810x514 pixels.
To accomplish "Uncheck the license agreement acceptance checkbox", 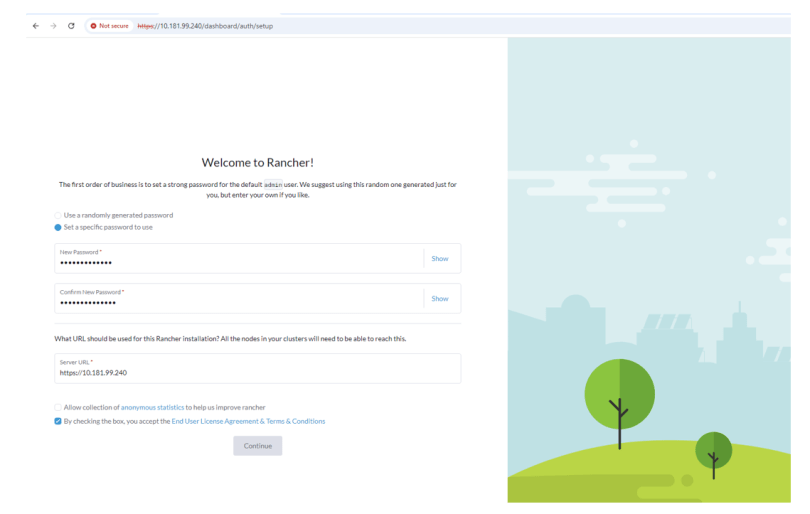I will (58, 421).
